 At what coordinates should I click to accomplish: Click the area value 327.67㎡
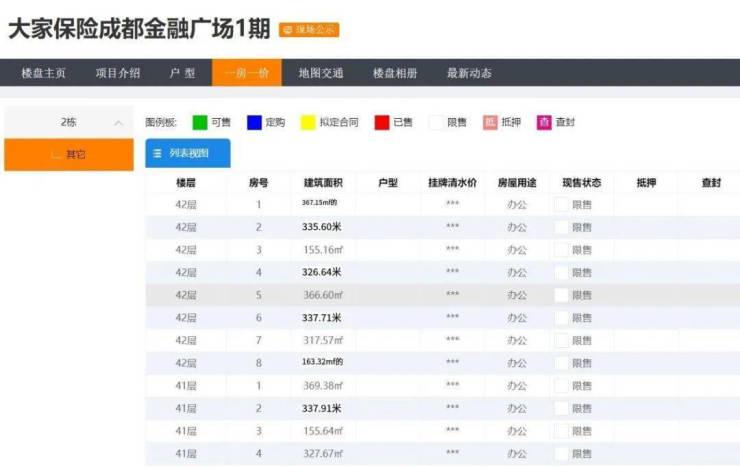[x=323, y=453]
